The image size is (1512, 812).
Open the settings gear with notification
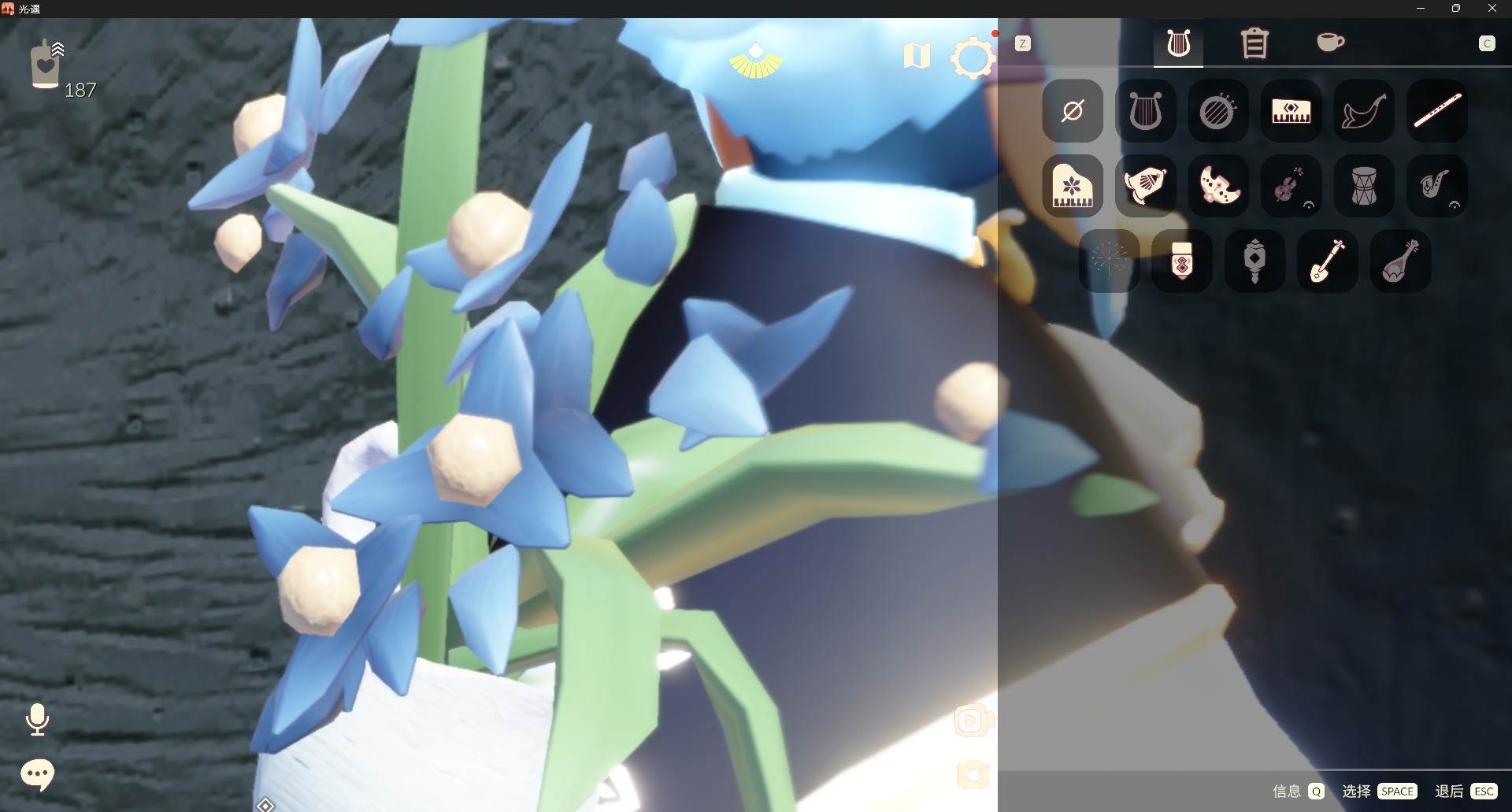pos(973,57)
